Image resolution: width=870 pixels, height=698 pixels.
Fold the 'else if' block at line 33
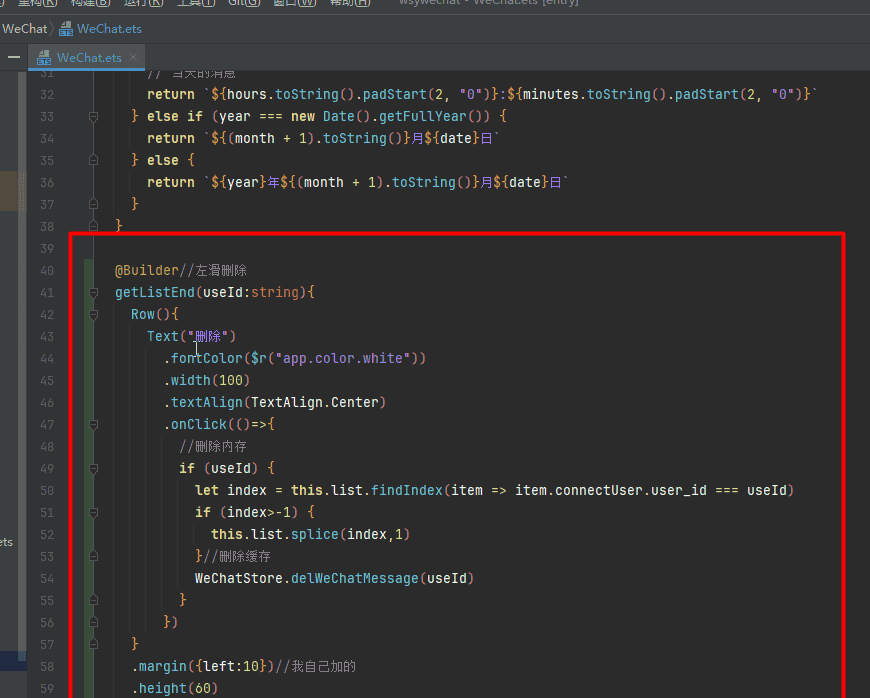click(93, 116)
